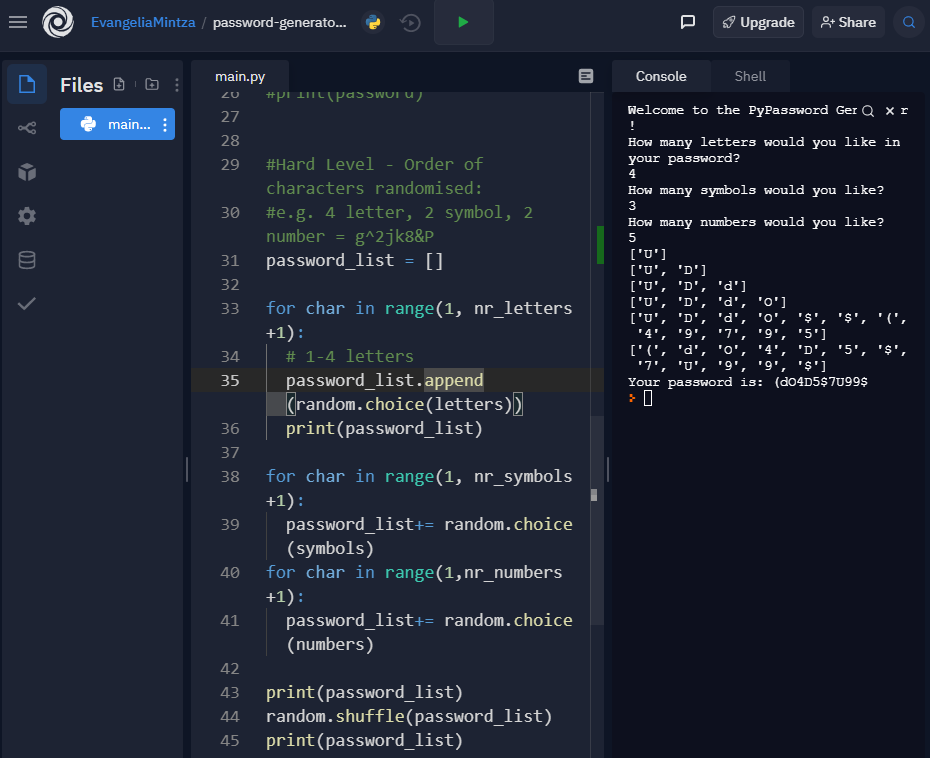The image size is (930, 758).
Task: Click 'Your password is:' console output line
Action: (x=747, y=382)
